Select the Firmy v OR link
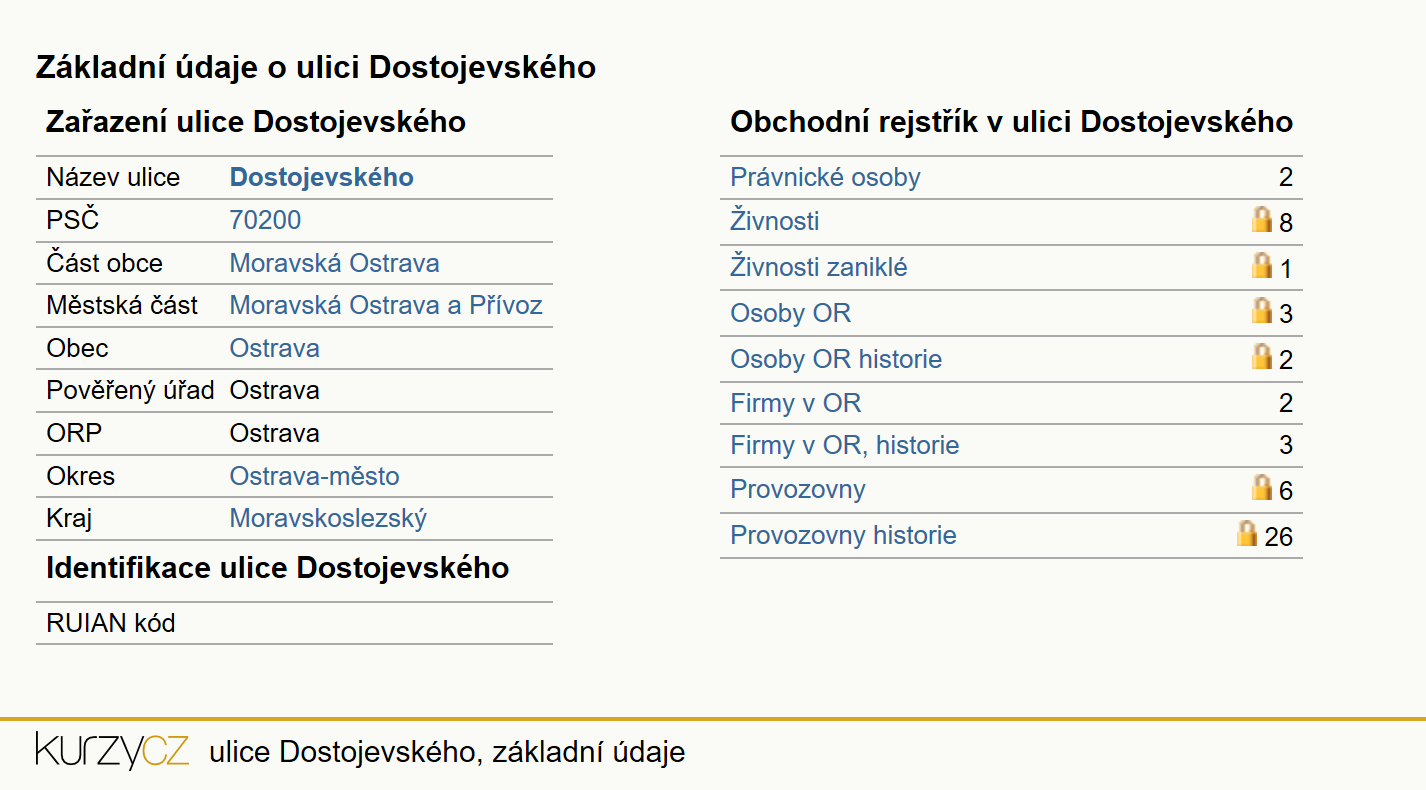1426x790 pixels. (x=796, y=403)
